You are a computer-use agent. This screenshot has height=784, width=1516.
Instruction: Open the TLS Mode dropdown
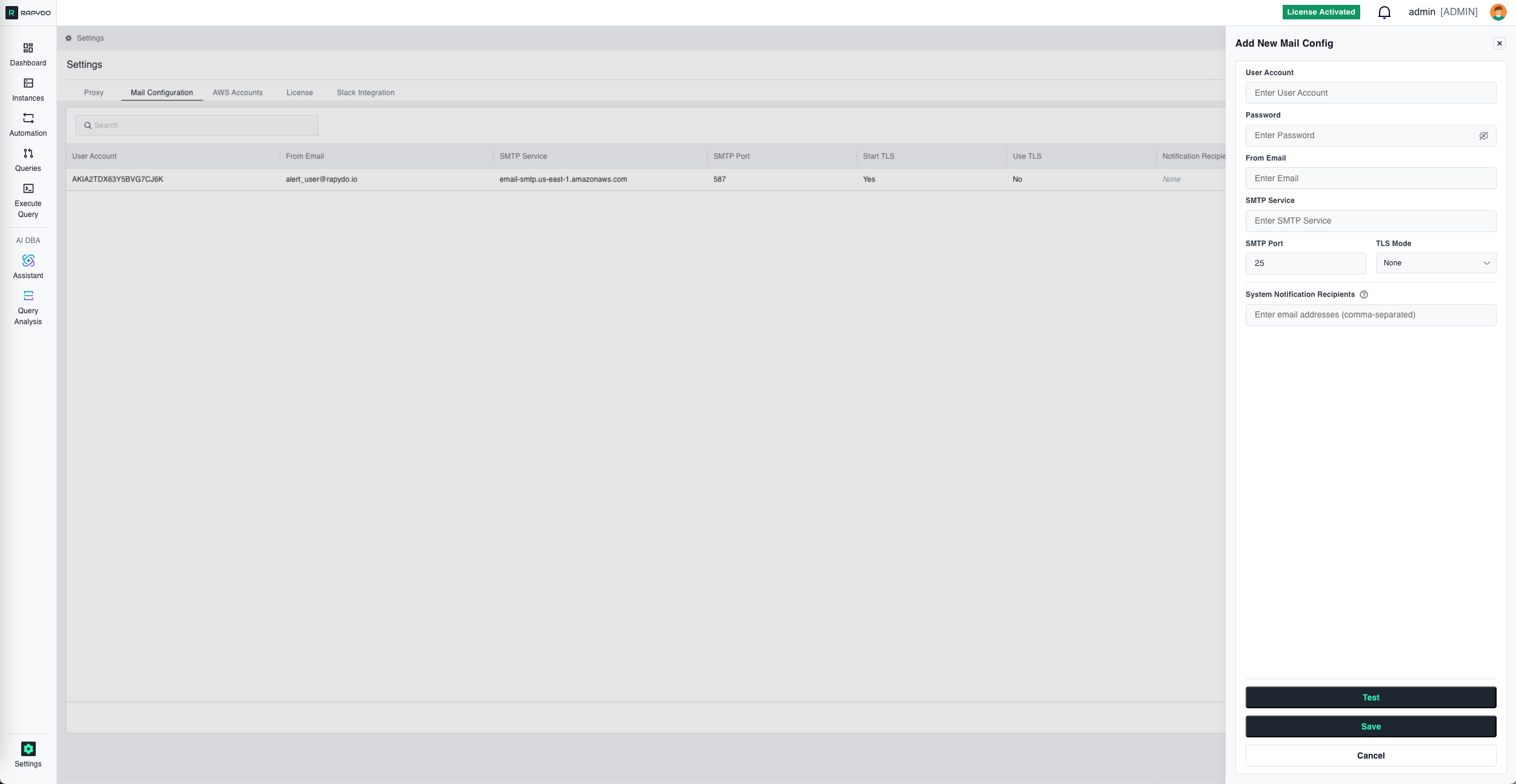[1435, 263]
